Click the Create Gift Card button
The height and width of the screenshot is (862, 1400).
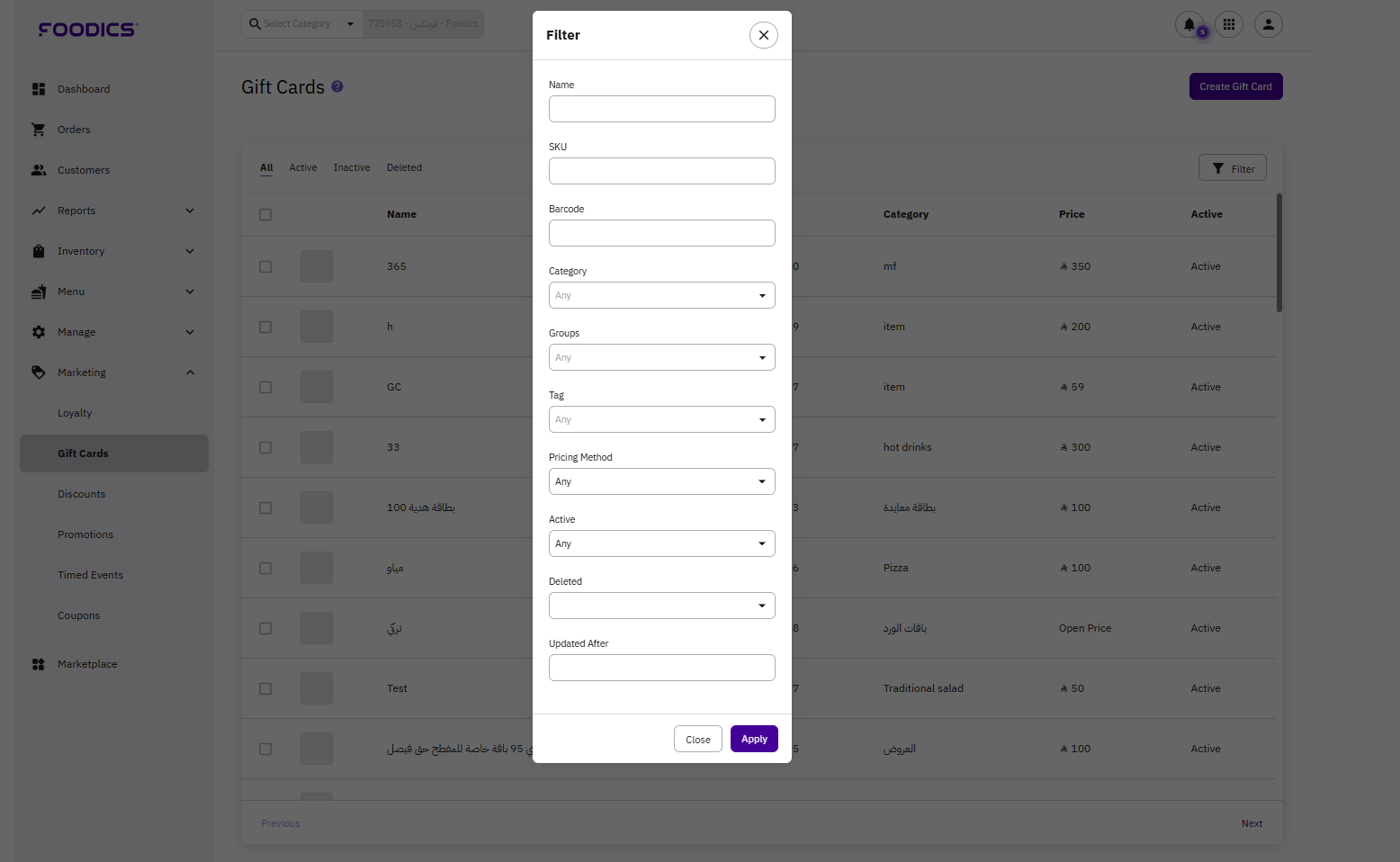1234,86
